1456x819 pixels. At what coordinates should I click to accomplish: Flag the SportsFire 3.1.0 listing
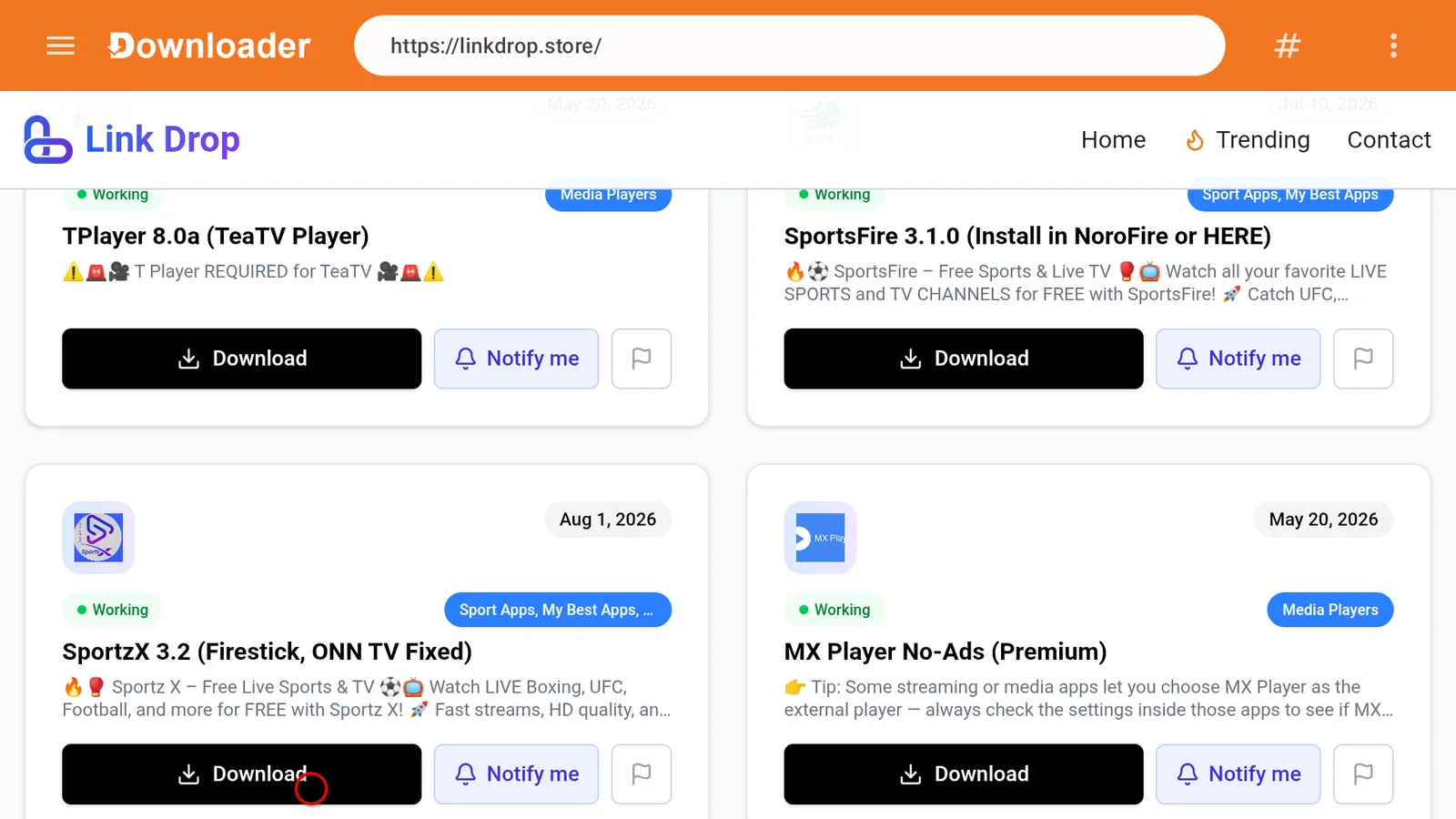(x=1363, y=359)
